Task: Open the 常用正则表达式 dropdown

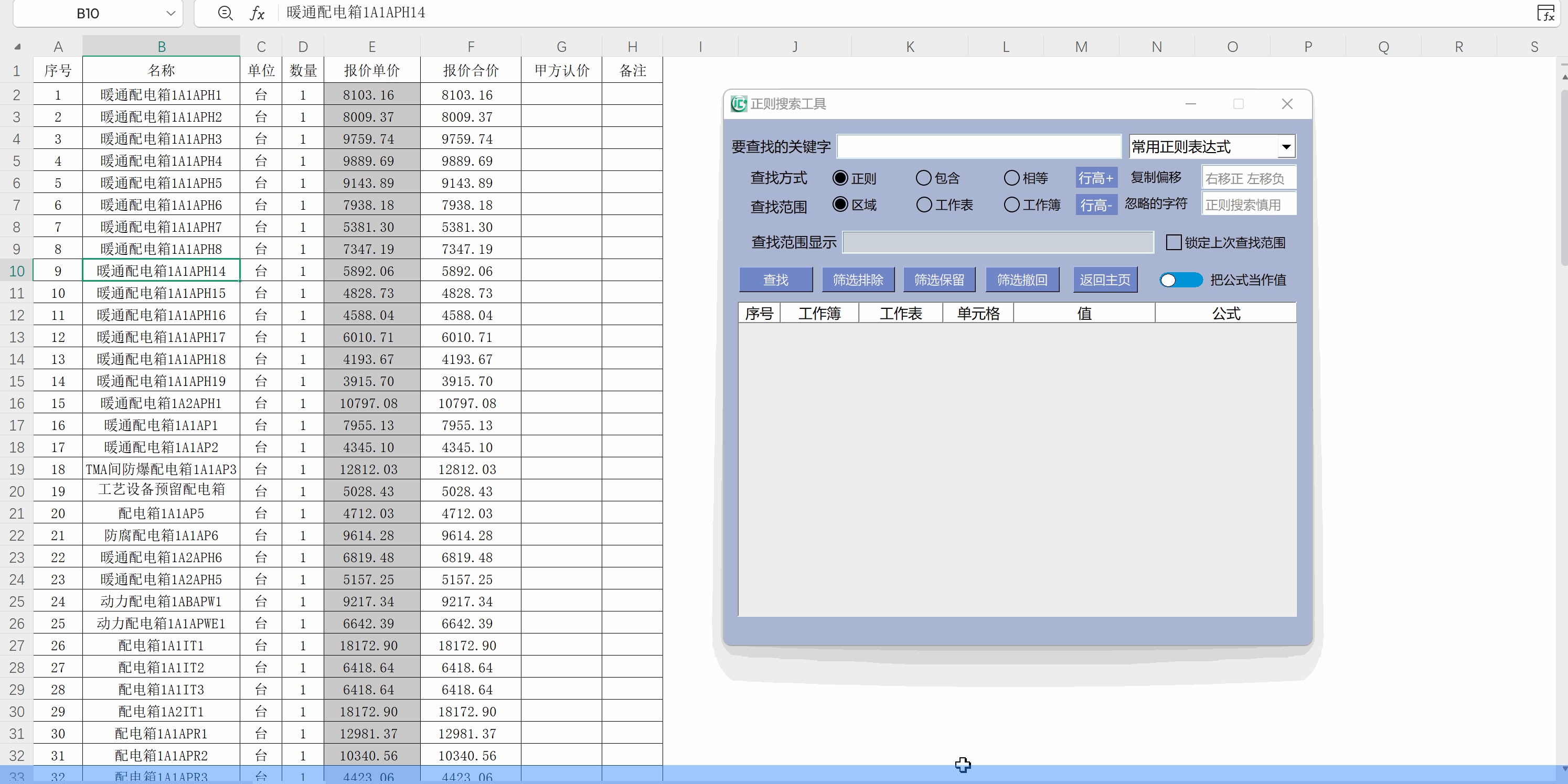Action: [1286, 147]
